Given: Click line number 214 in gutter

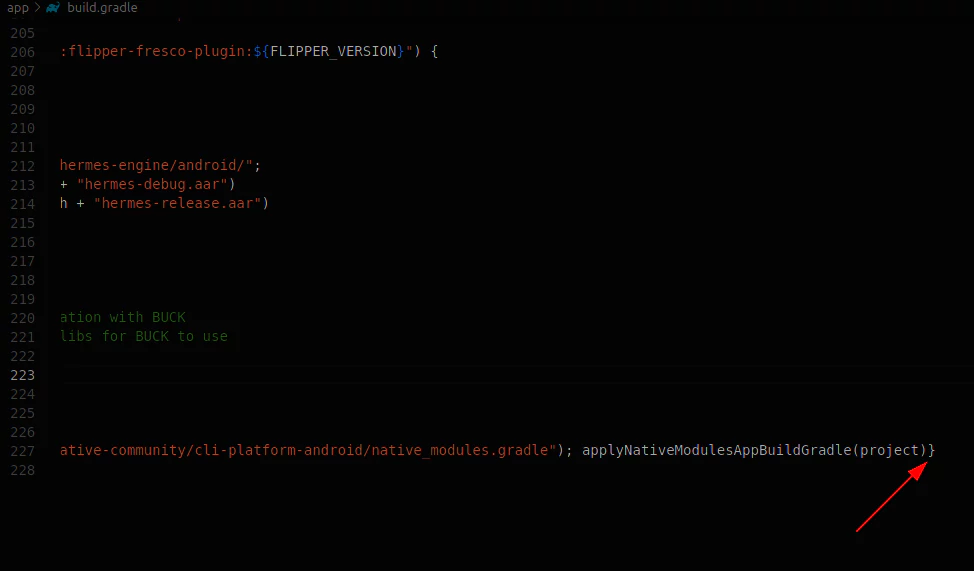Looking at the screenshot, I should click(x=23, y=204).
